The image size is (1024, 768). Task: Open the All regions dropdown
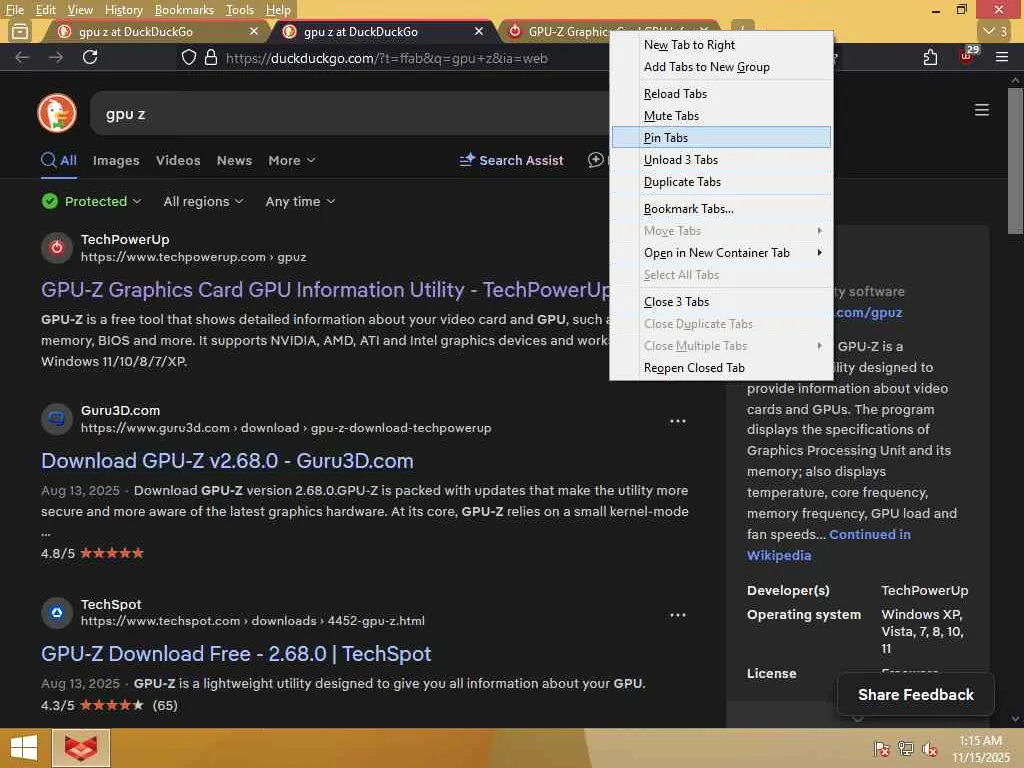pyautogui.click(x=203, y=201)
